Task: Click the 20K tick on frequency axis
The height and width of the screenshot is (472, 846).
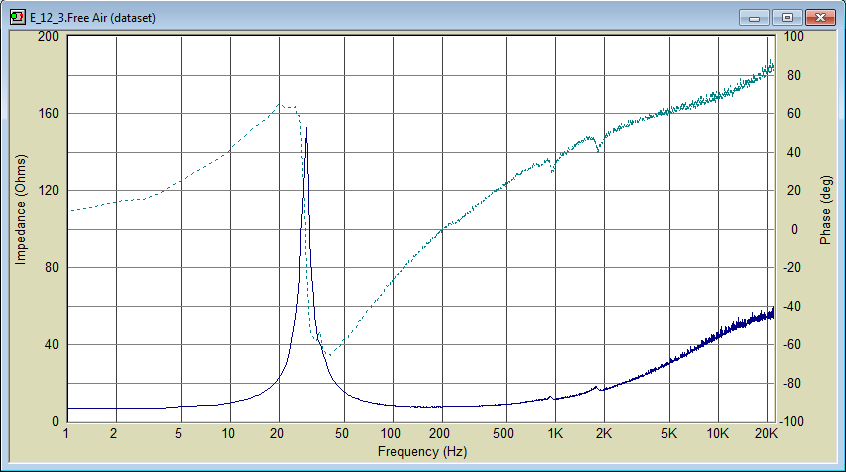Action: point(766,433)
